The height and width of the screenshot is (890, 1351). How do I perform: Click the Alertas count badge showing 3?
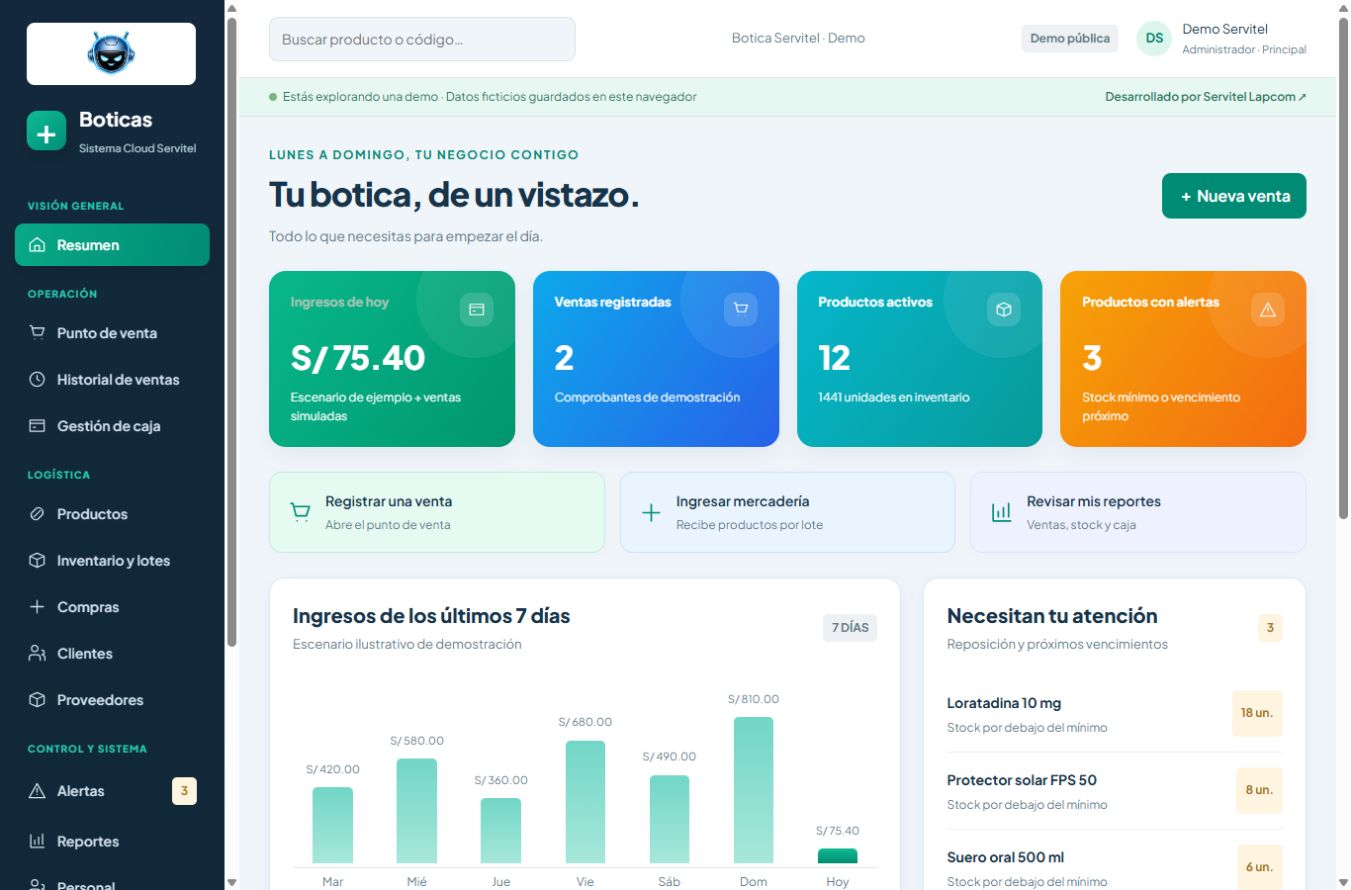(184, 792)
